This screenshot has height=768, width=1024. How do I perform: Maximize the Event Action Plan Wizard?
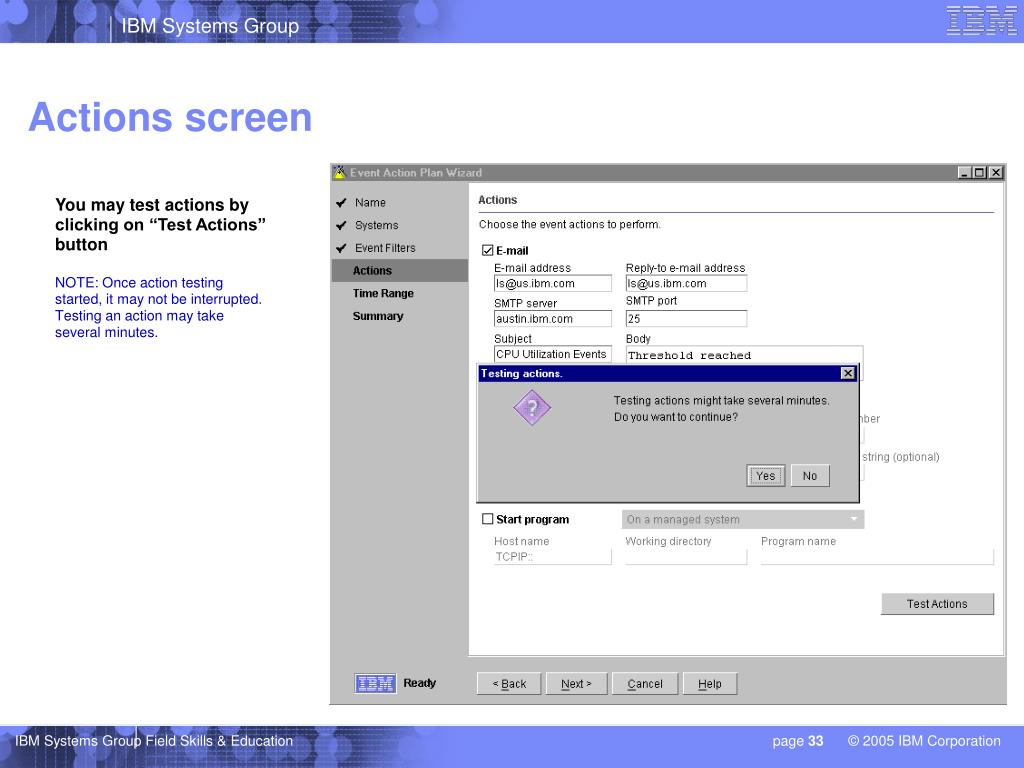coord(980,172)
